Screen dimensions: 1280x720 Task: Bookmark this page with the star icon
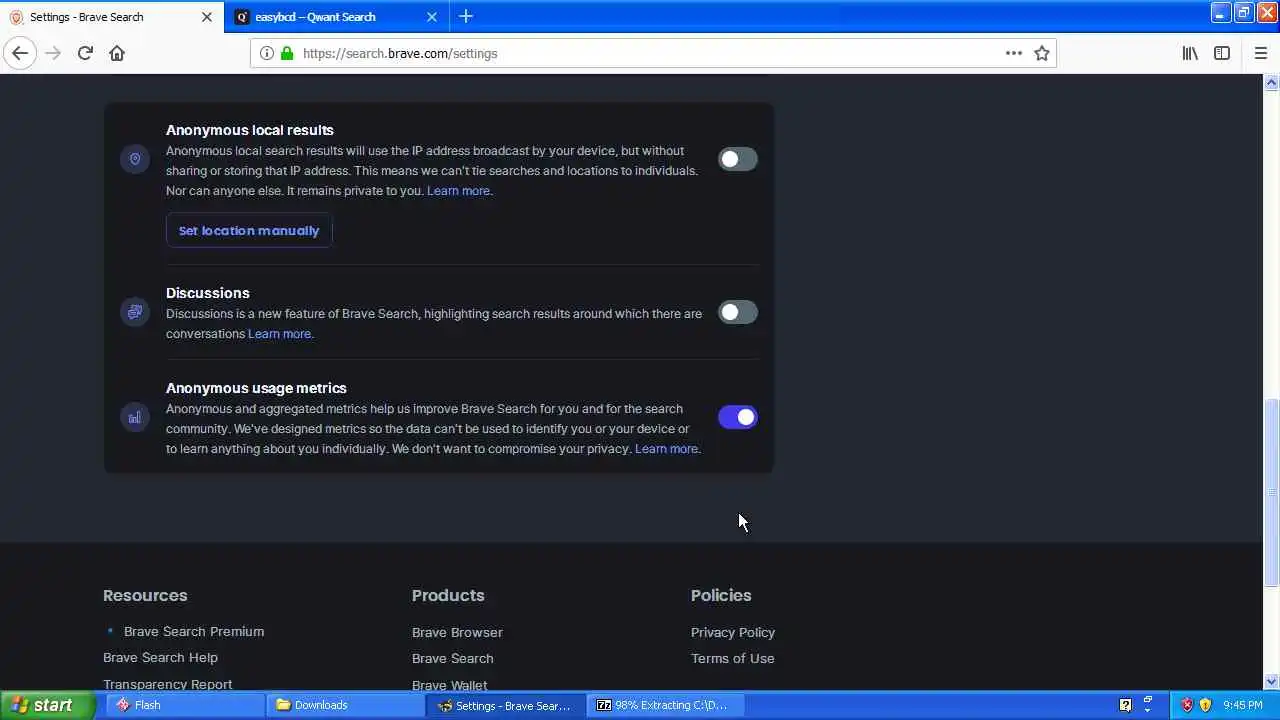pyautogui.click(x=1042, y=53)
